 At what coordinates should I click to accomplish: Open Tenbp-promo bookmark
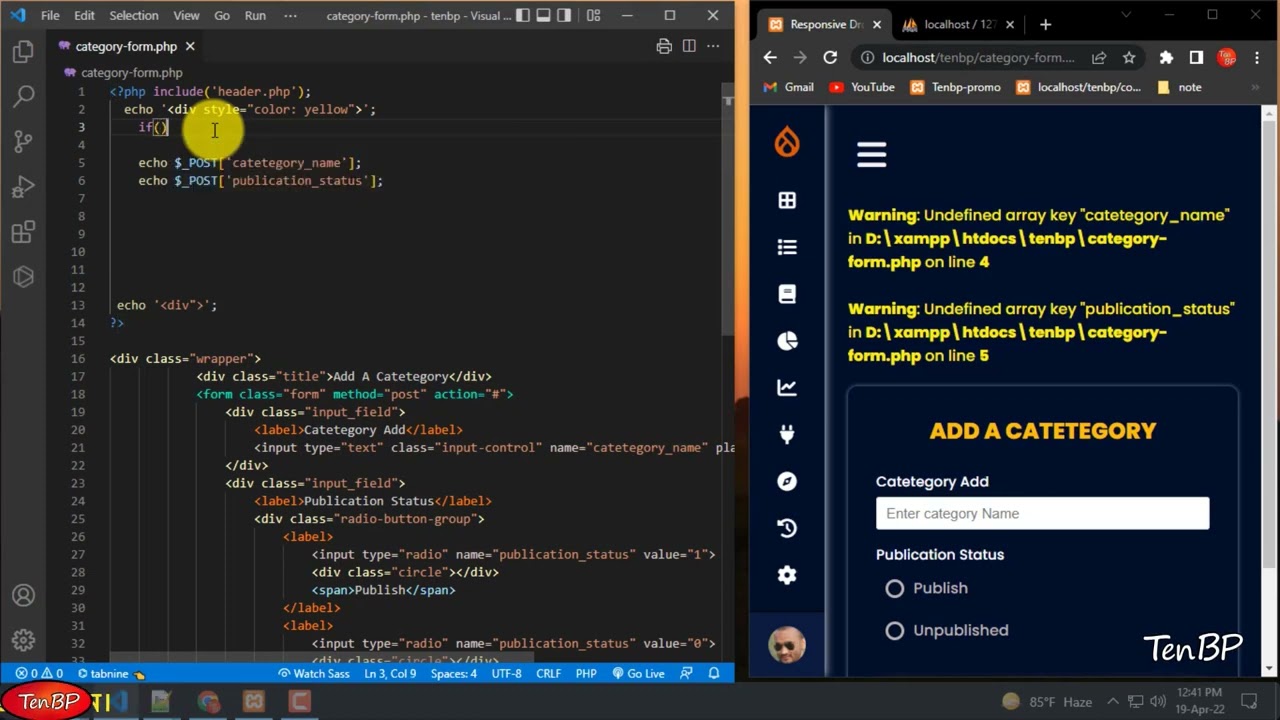955,87
